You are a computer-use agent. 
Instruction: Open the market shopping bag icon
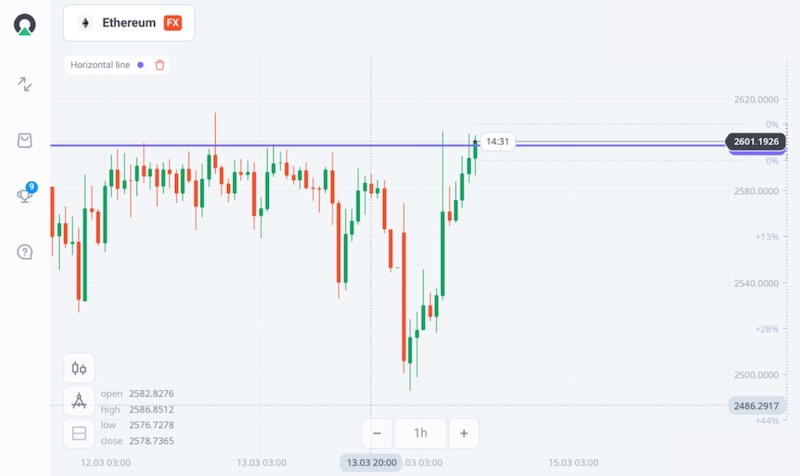pyautogui.click(x=25, y=140)
